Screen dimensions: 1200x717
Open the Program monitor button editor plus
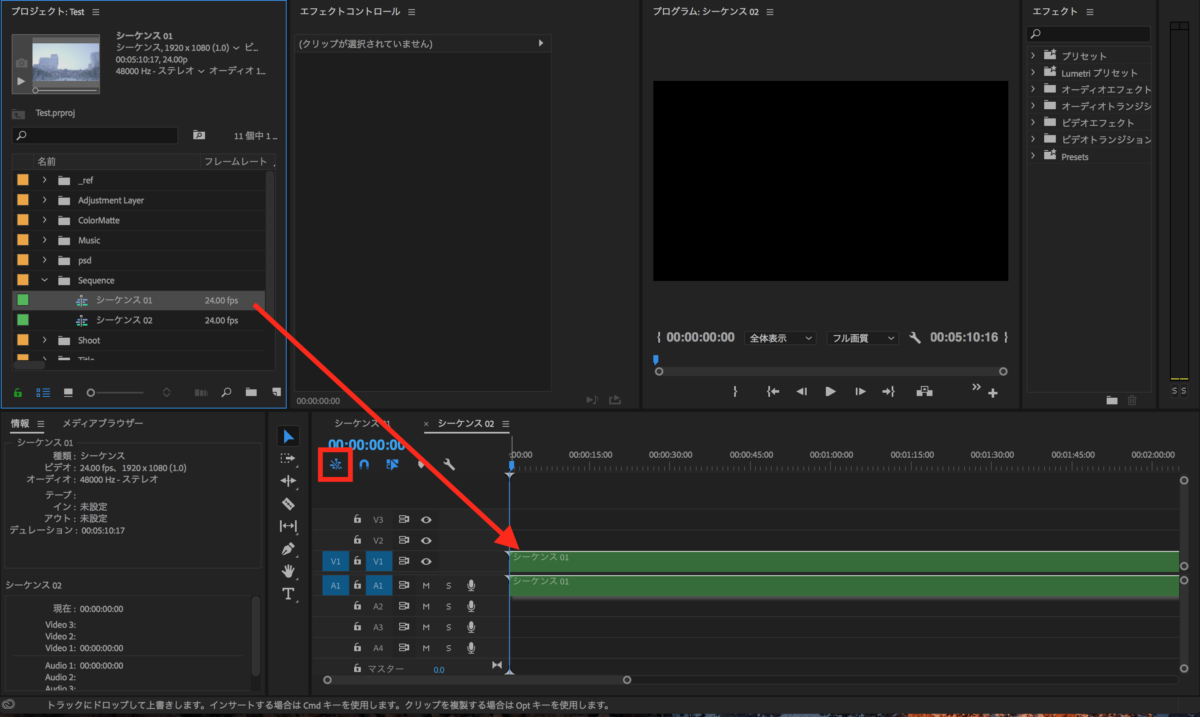point(993,394)
